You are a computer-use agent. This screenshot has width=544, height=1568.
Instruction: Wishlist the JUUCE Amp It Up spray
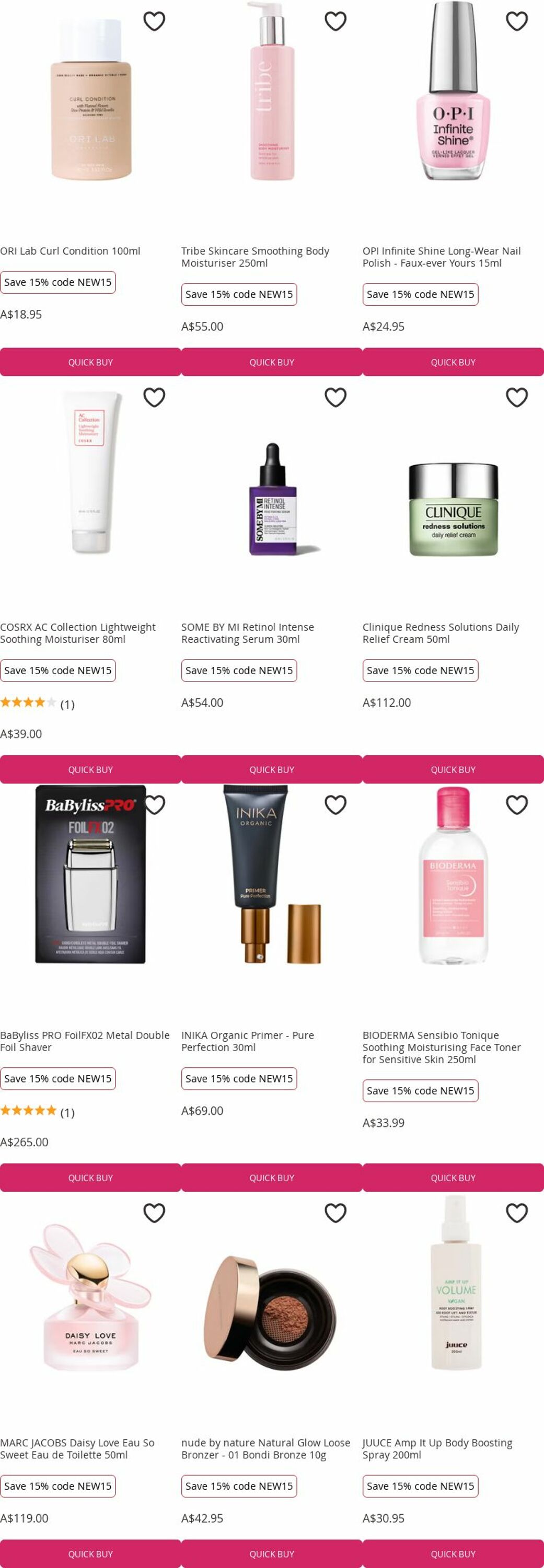tap(517, 1213)
